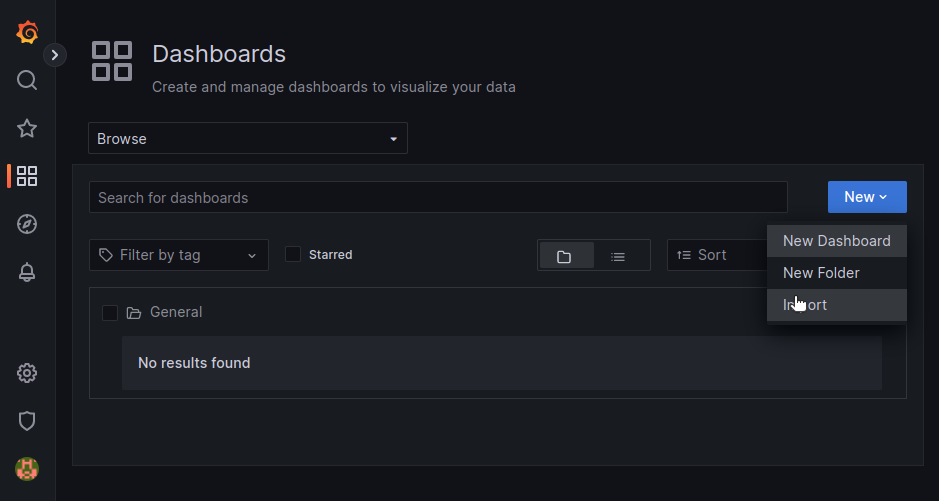Open Alerting via the bell icon
This screenshot has height=501, width=939.
(27, 272)
